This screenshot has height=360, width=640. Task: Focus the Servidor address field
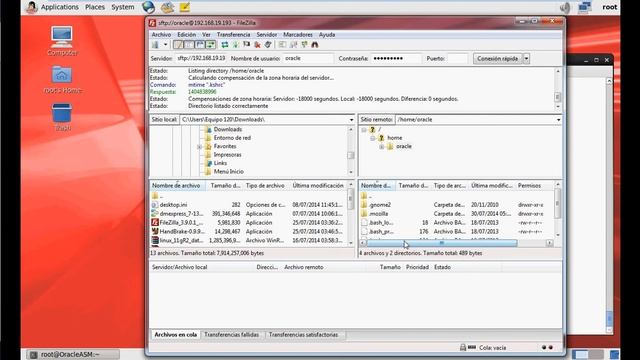pyautogui.click(x=201, y=58)
